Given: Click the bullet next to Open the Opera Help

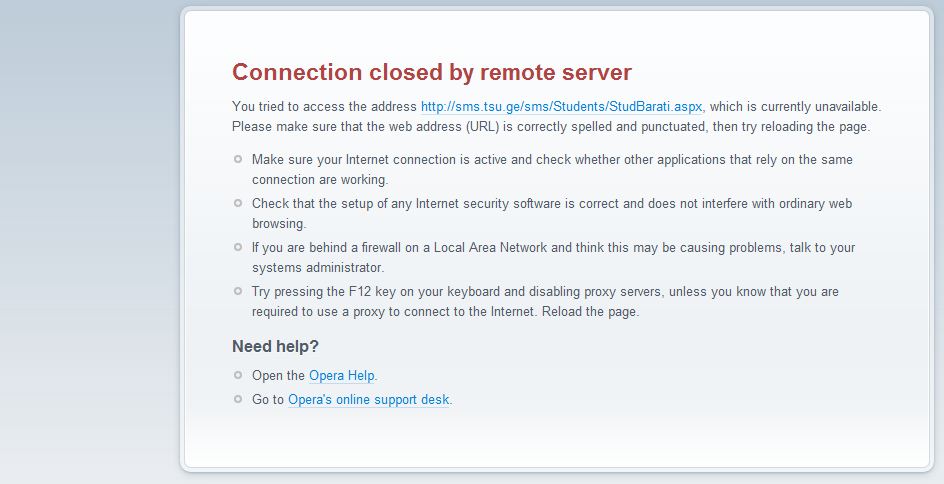Looking at the screenshot, I should coord(238,375).
